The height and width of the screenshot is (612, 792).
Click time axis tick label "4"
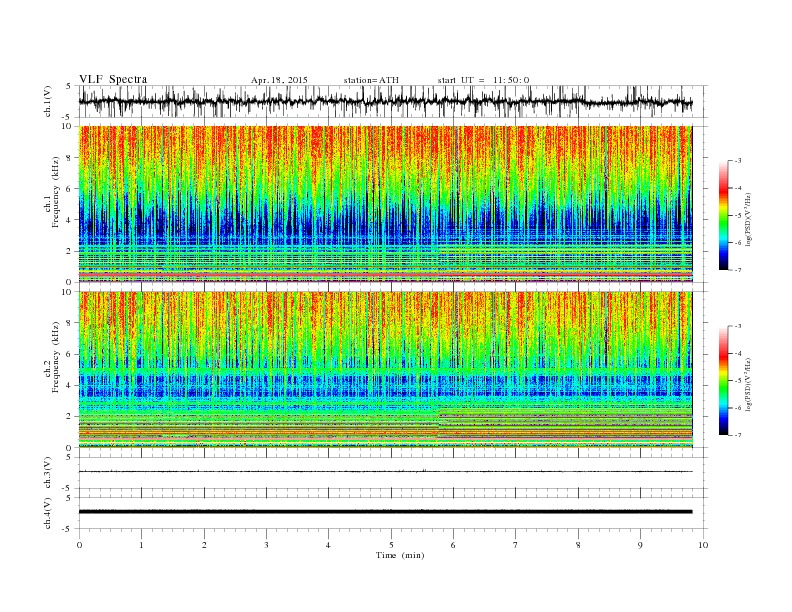[328, 545]
